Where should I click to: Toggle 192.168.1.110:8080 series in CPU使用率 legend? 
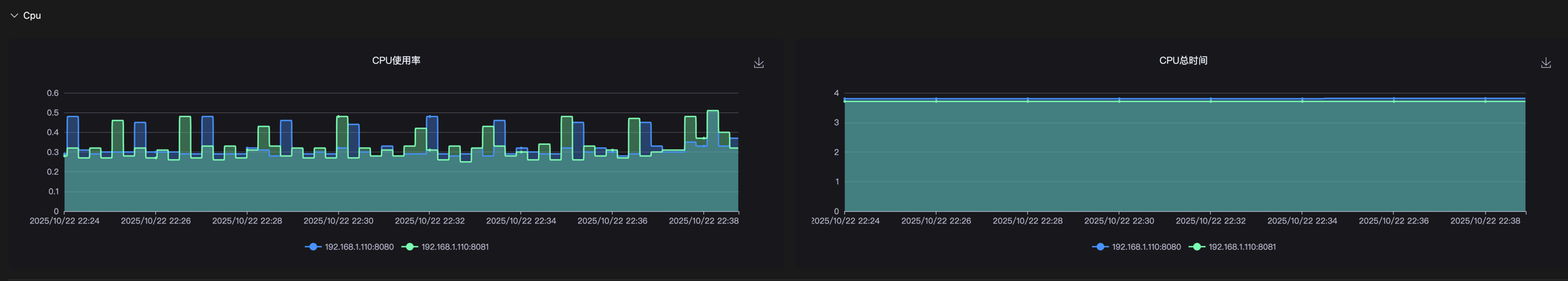350,247
